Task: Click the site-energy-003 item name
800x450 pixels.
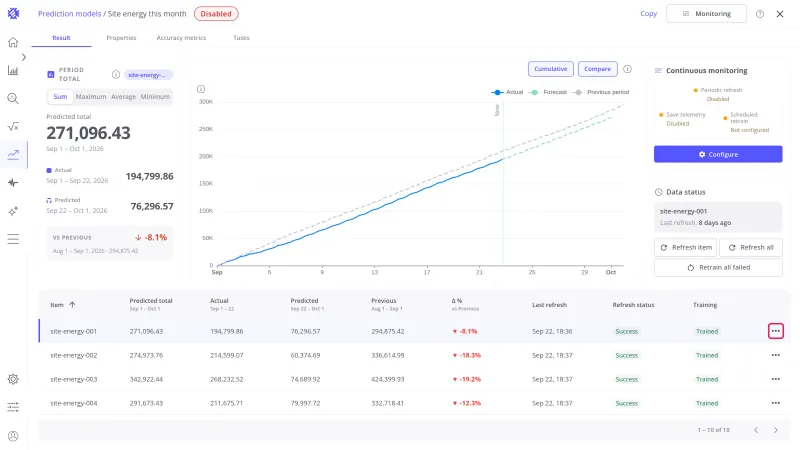Action: (73, 379)
